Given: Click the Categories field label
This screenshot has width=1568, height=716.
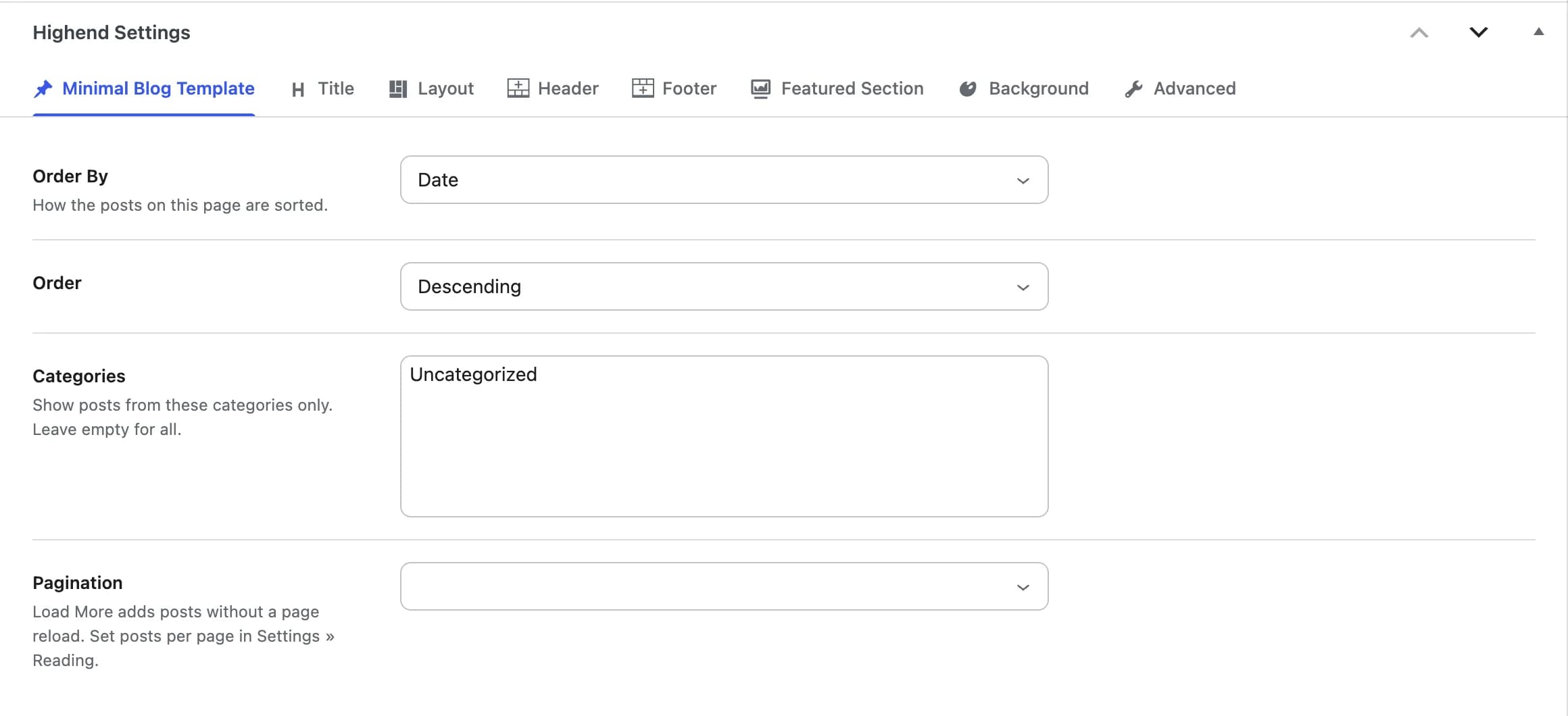Looking at the screenshot, I should tap(79, 376).
